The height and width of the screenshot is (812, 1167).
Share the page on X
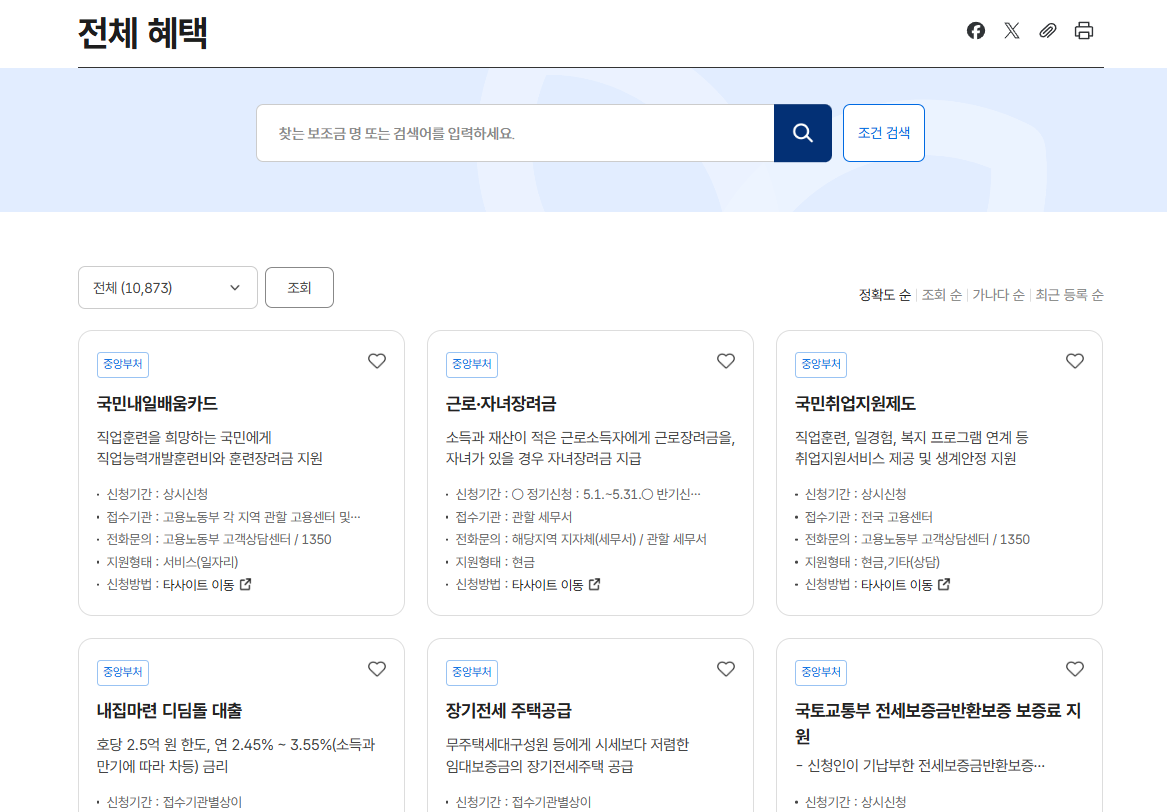(x=1011, y=31)
